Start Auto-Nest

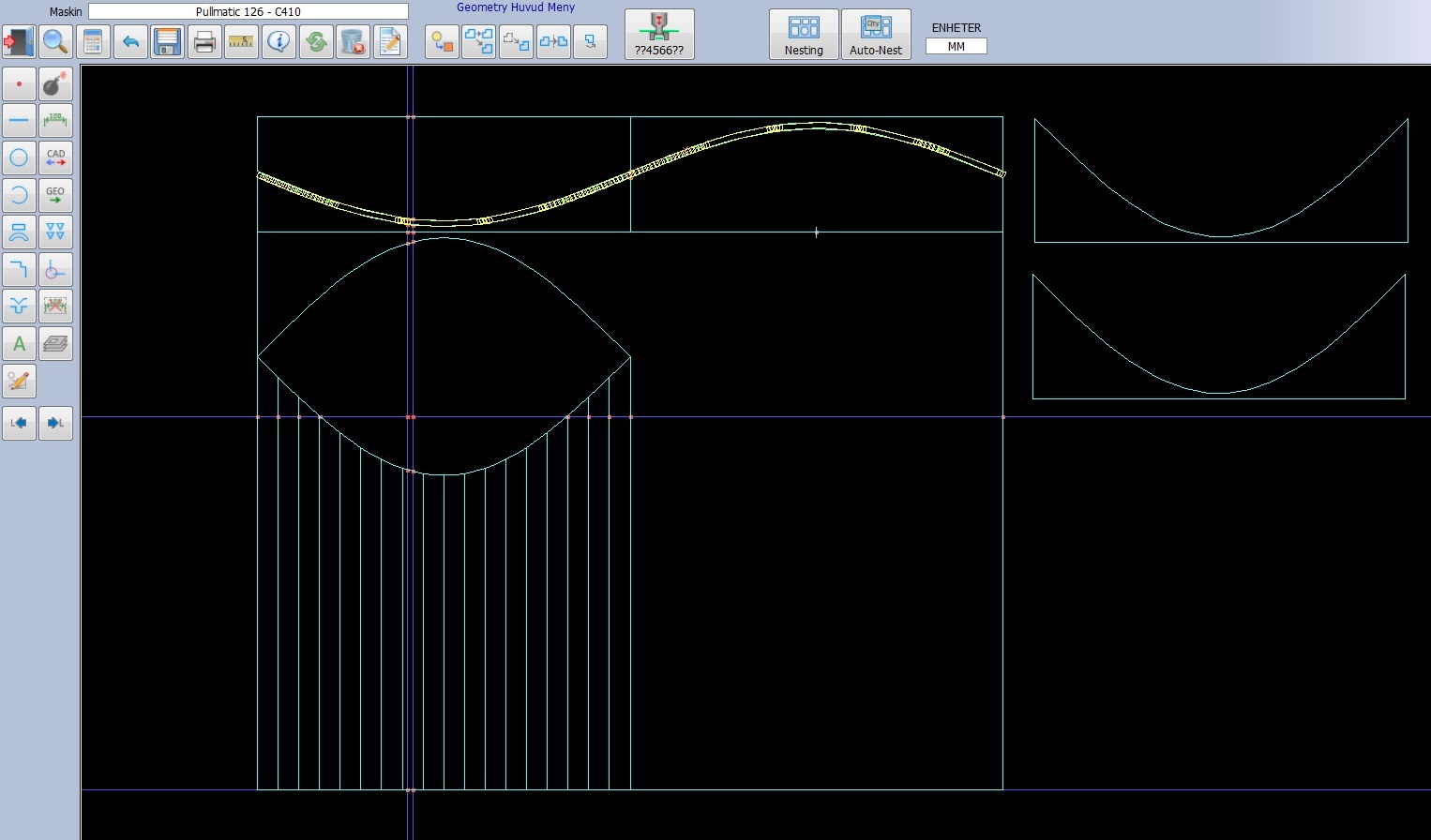pyautogui.click(x=876, y=35)
